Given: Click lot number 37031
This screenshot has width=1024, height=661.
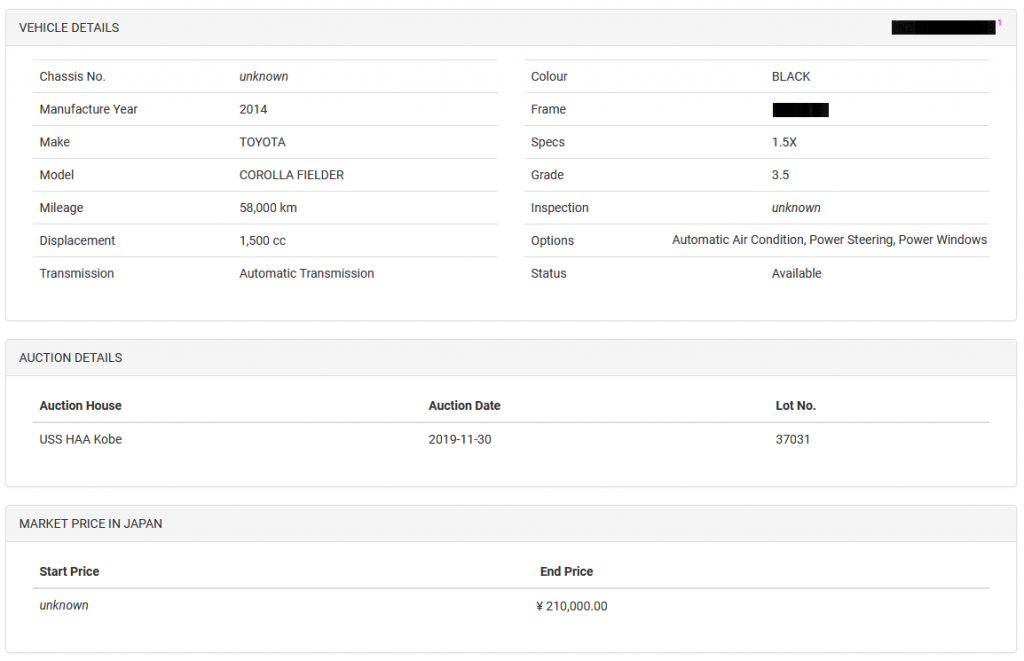Looking at the screenshot, I should click(x=792, y=439).
